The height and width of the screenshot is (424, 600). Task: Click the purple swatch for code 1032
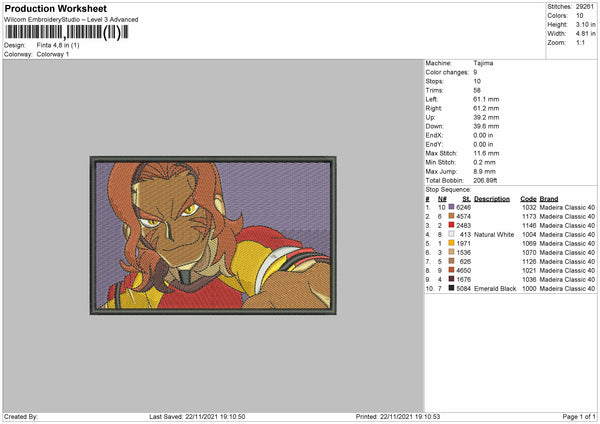coord(451,207)
